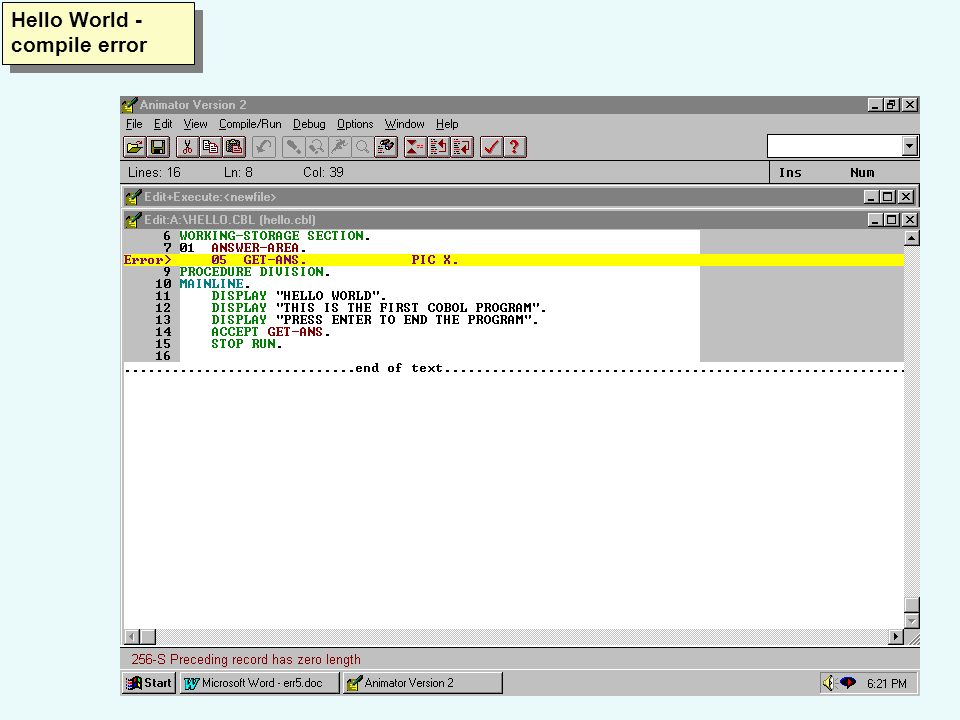Image resolution: width=960 pixels, height=720 pixels.
Task: Click the horizontal scrollbar right arrow
Action: 896,637
